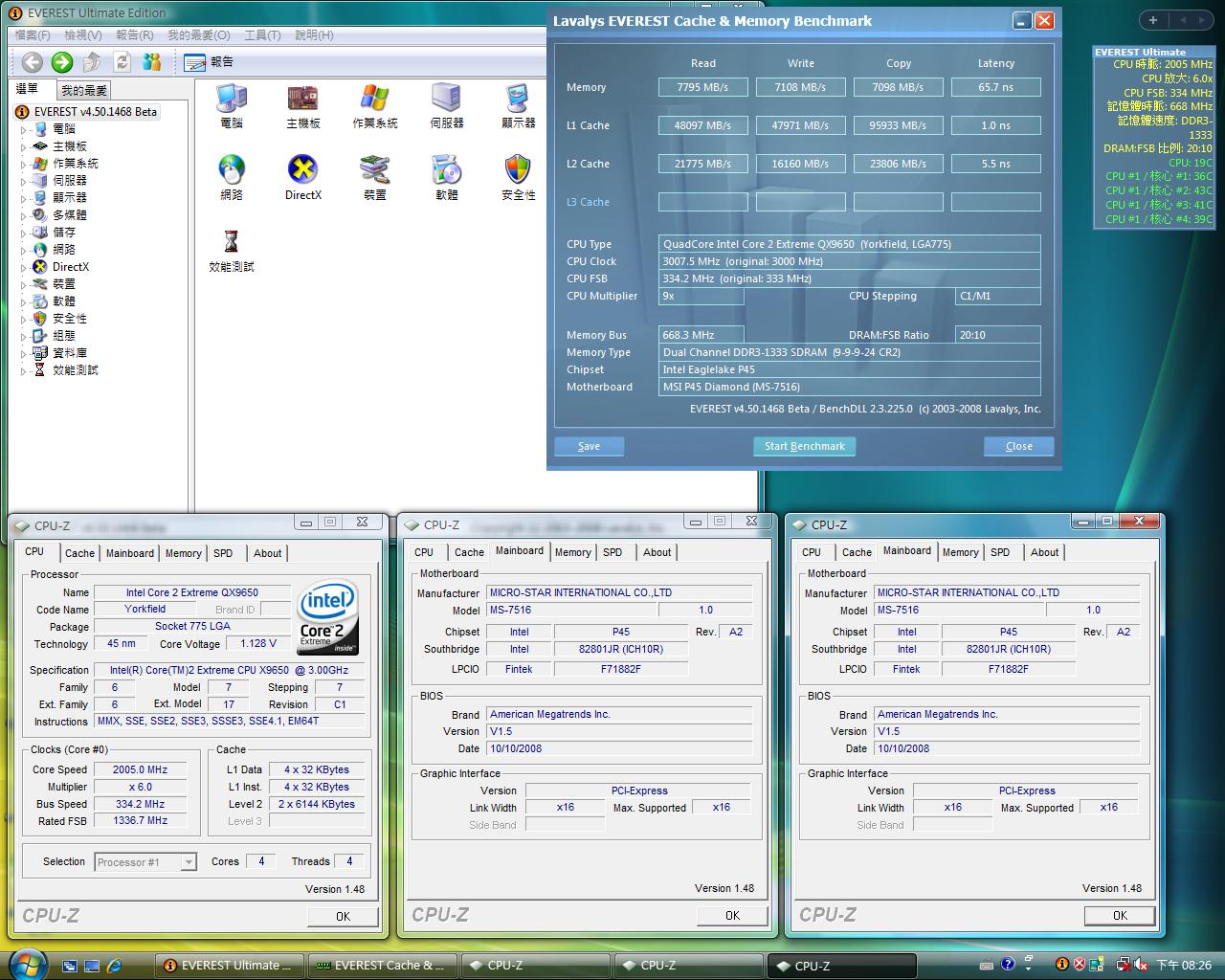Viewport: 1225px width, 980px height.
Task: Open the 工具(T) menu
Action: click(x=262, y=35)
